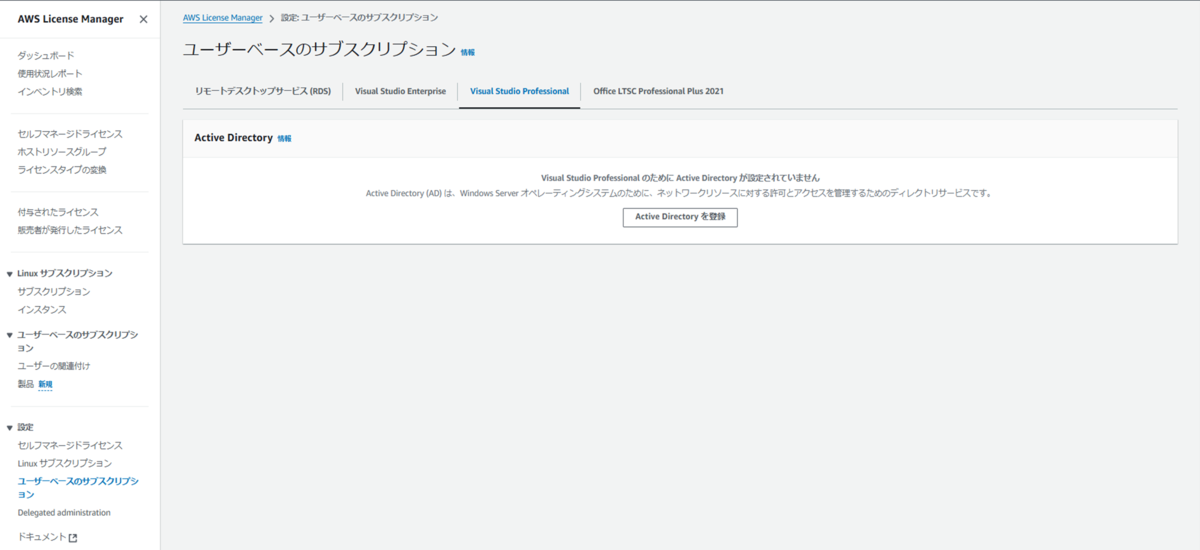Switch to リモートデスクトップサービス (RDS) tab
Screen dimensions: 1200x550
pos(263,91)
